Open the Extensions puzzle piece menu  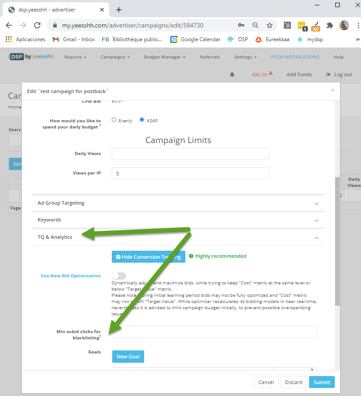tap(330, 25)
